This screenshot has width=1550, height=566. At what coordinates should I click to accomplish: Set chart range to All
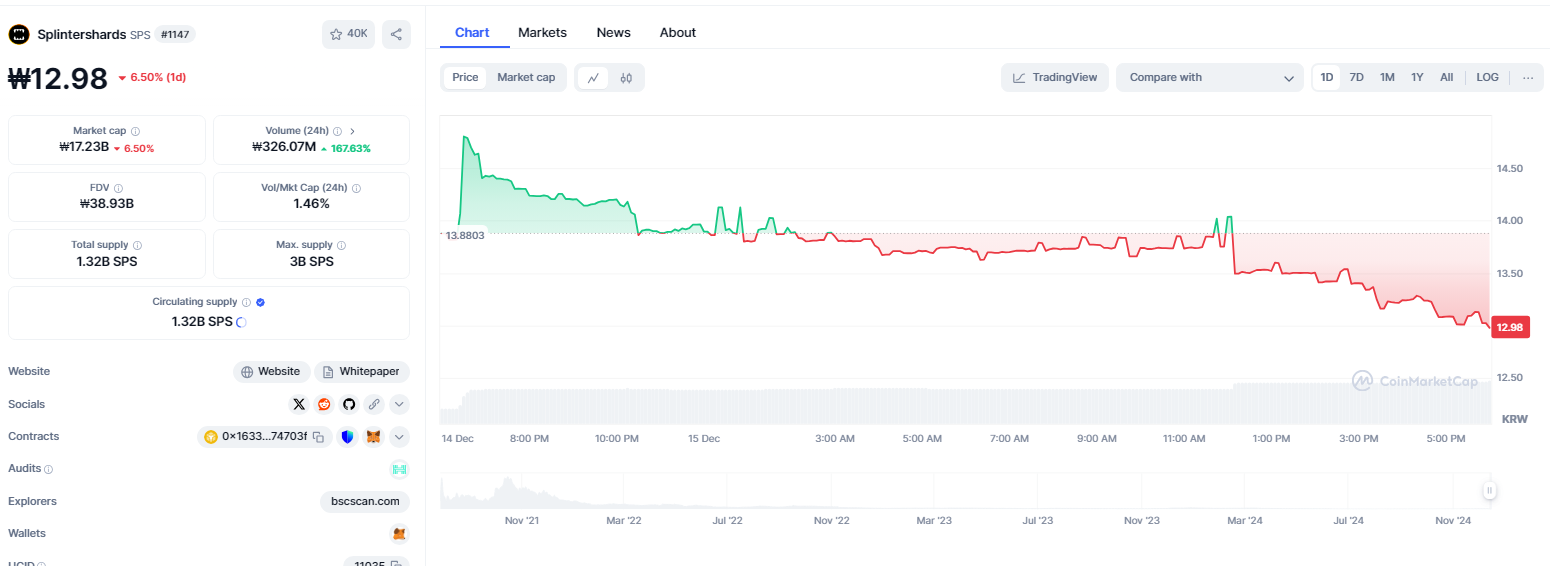(x=1446, y=77)
